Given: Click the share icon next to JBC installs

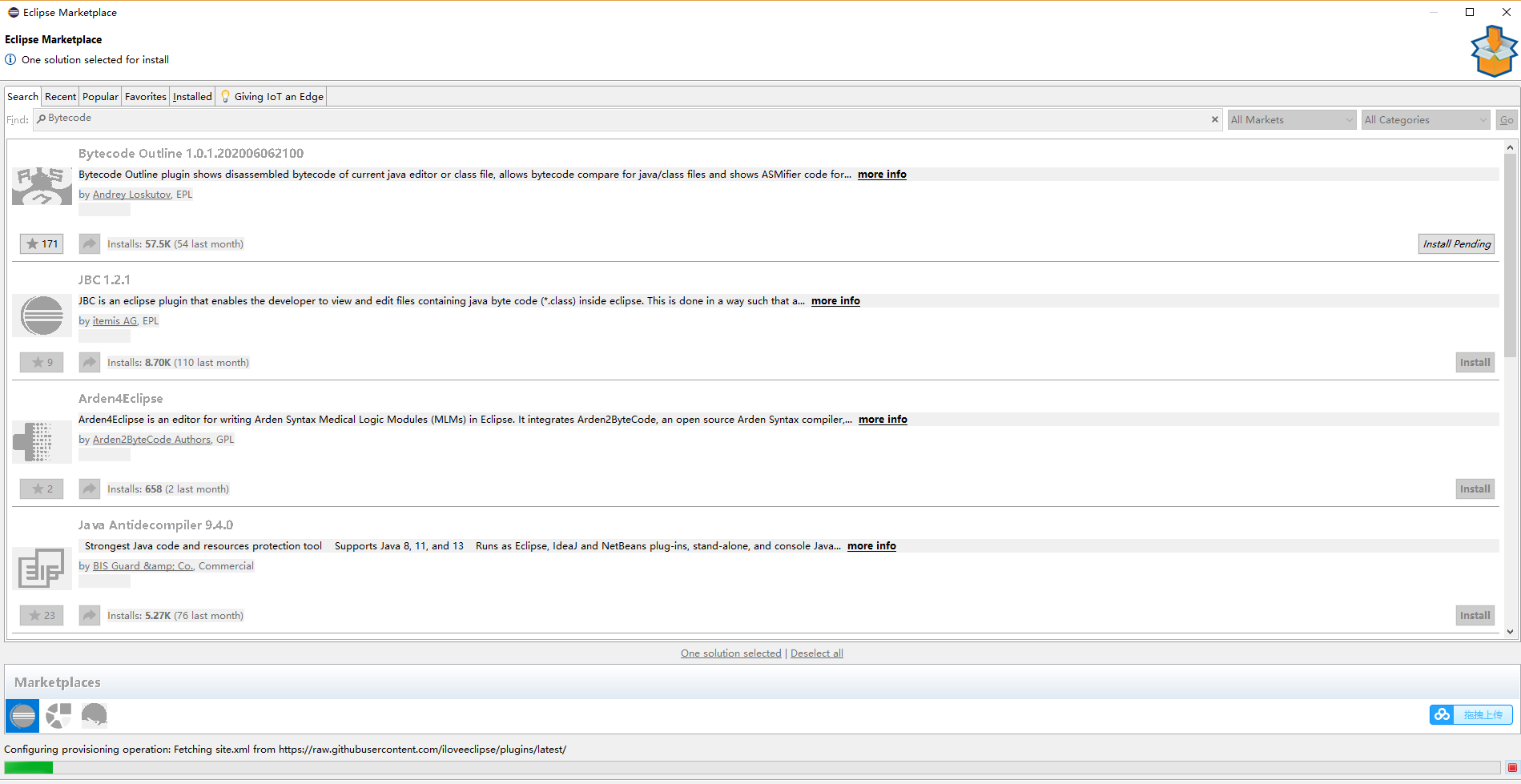Looking at the screenshot, I should click(89, 362).
